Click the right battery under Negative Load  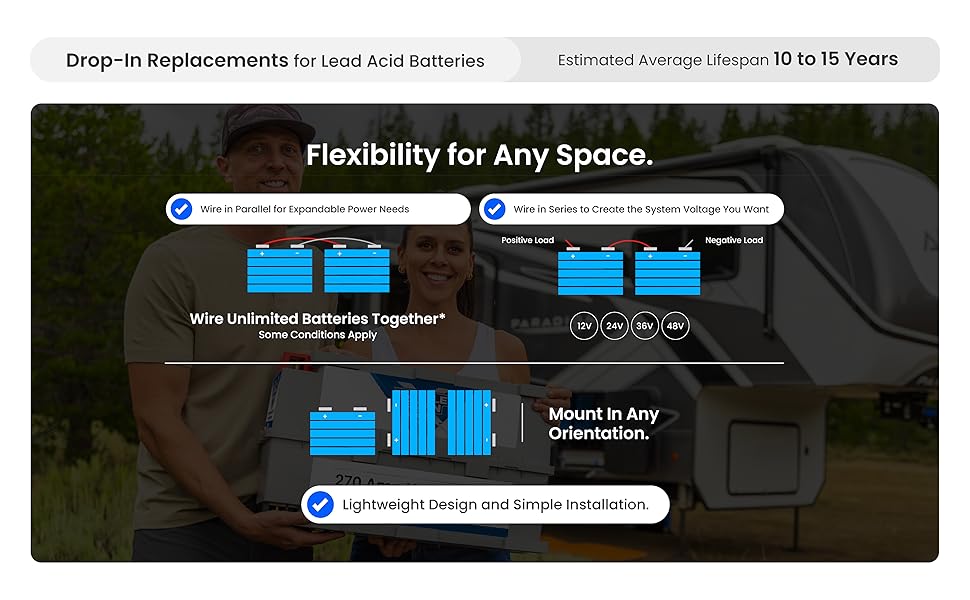(x=668, y=272)
